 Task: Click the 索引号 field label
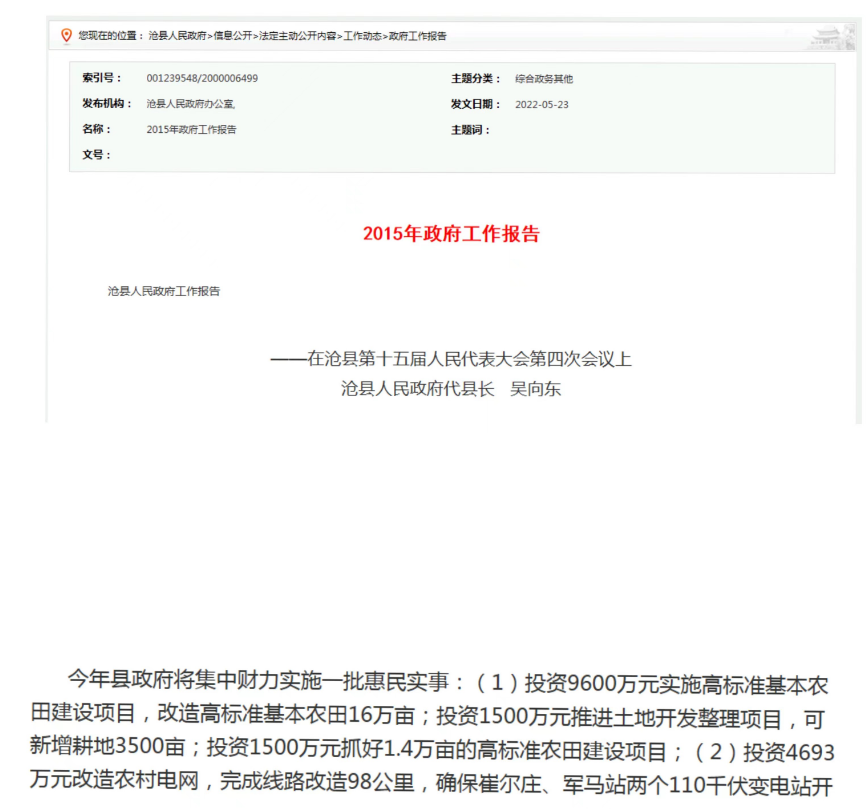click(97, 78)
